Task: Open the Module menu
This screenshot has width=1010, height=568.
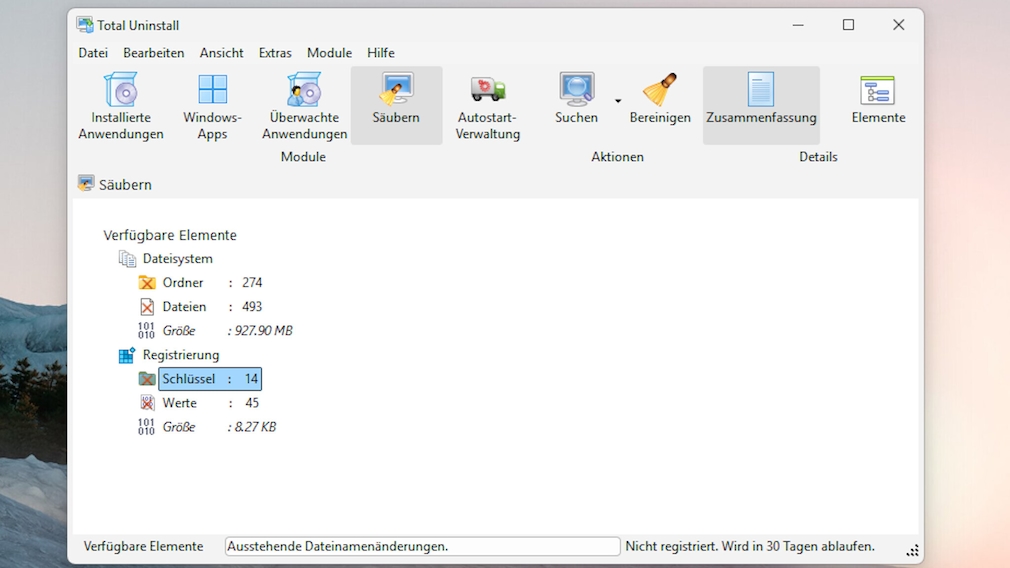Action: coord(329,53)
